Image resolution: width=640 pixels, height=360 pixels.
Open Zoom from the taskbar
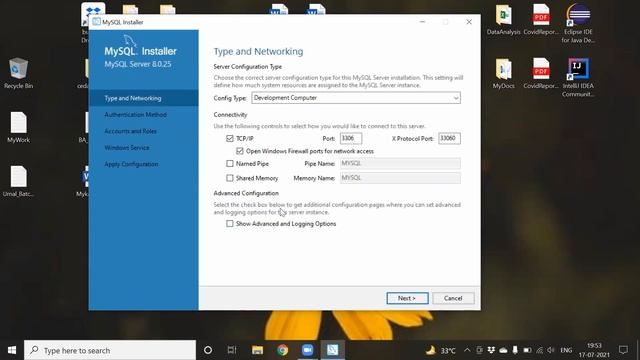[307, 350]
